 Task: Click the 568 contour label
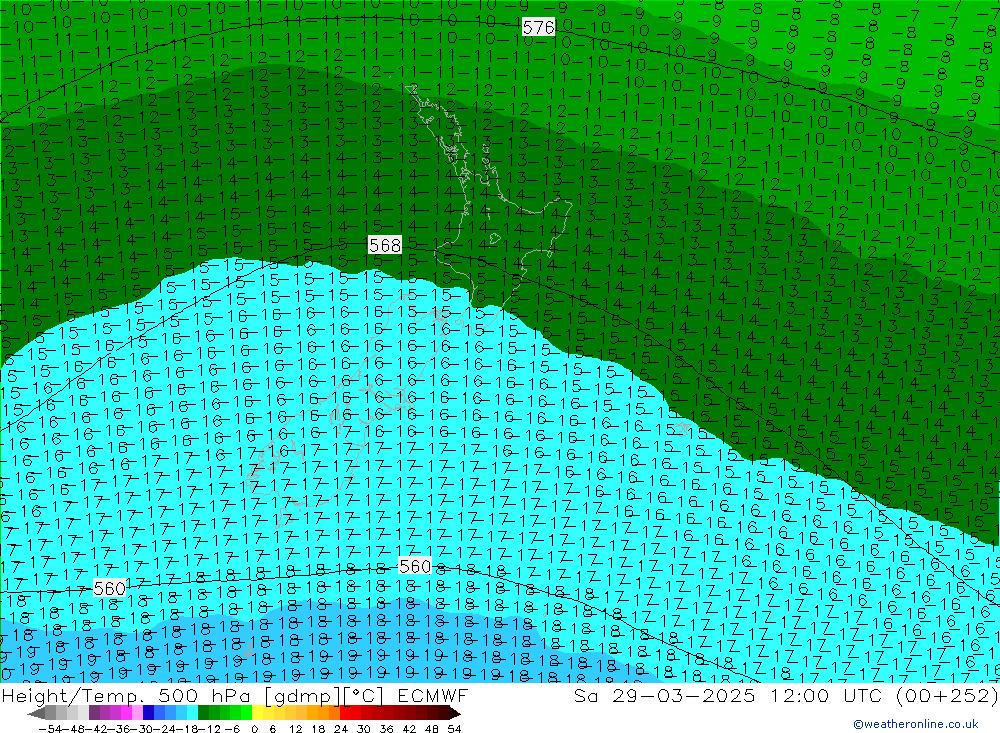(385, 245)
